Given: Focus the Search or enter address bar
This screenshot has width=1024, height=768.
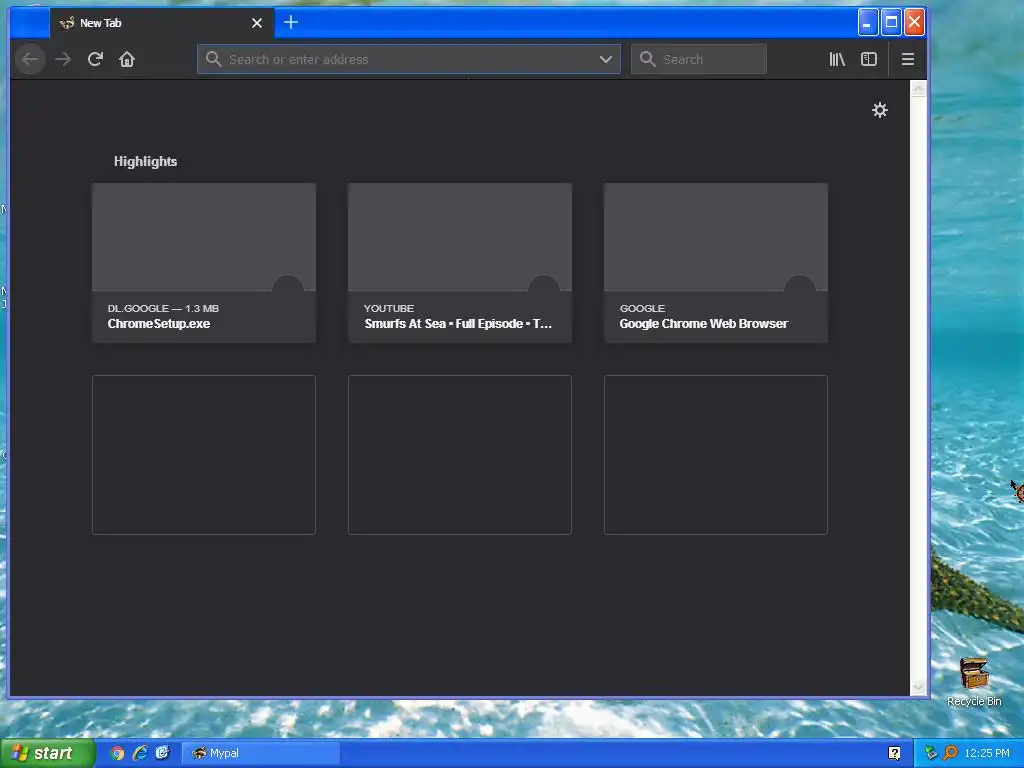Looking at the screenshot, I should pos(409,59).
